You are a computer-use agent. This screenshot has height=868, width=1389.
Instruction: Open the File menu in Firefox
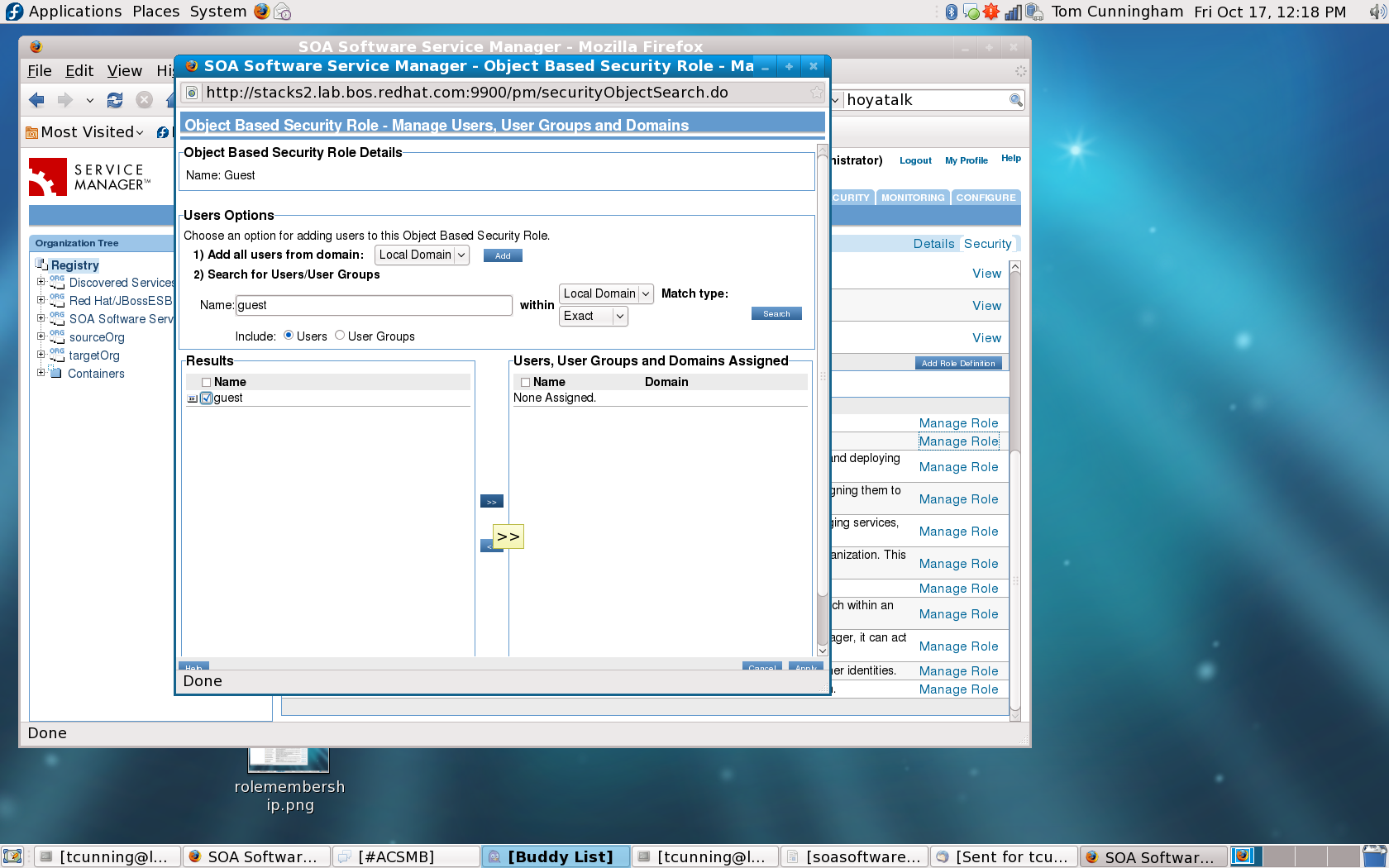coord(40,71)
